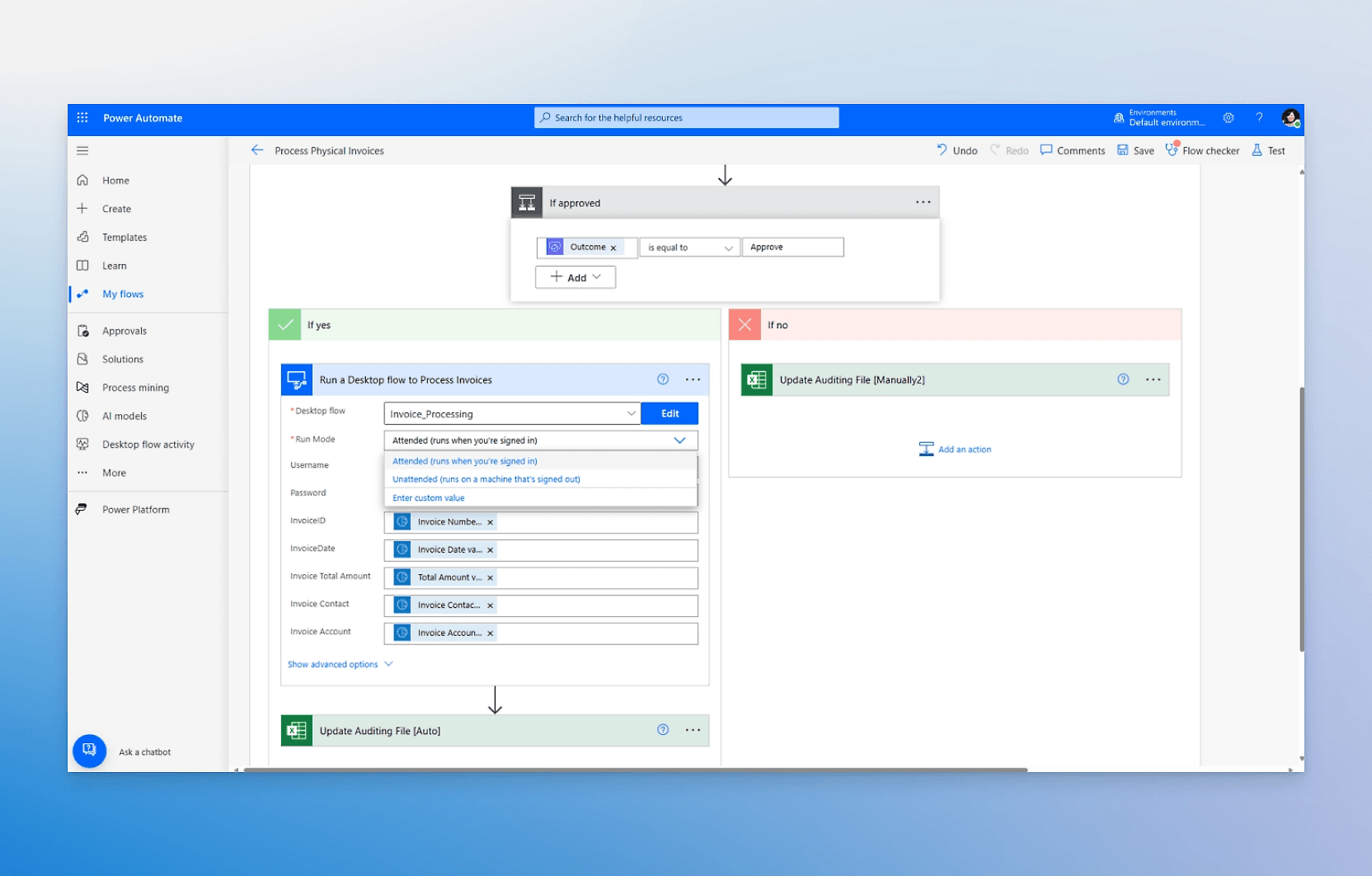1372x876 pixels.
Task: Click the helpful resources search field
Action: tap(685, 117)
